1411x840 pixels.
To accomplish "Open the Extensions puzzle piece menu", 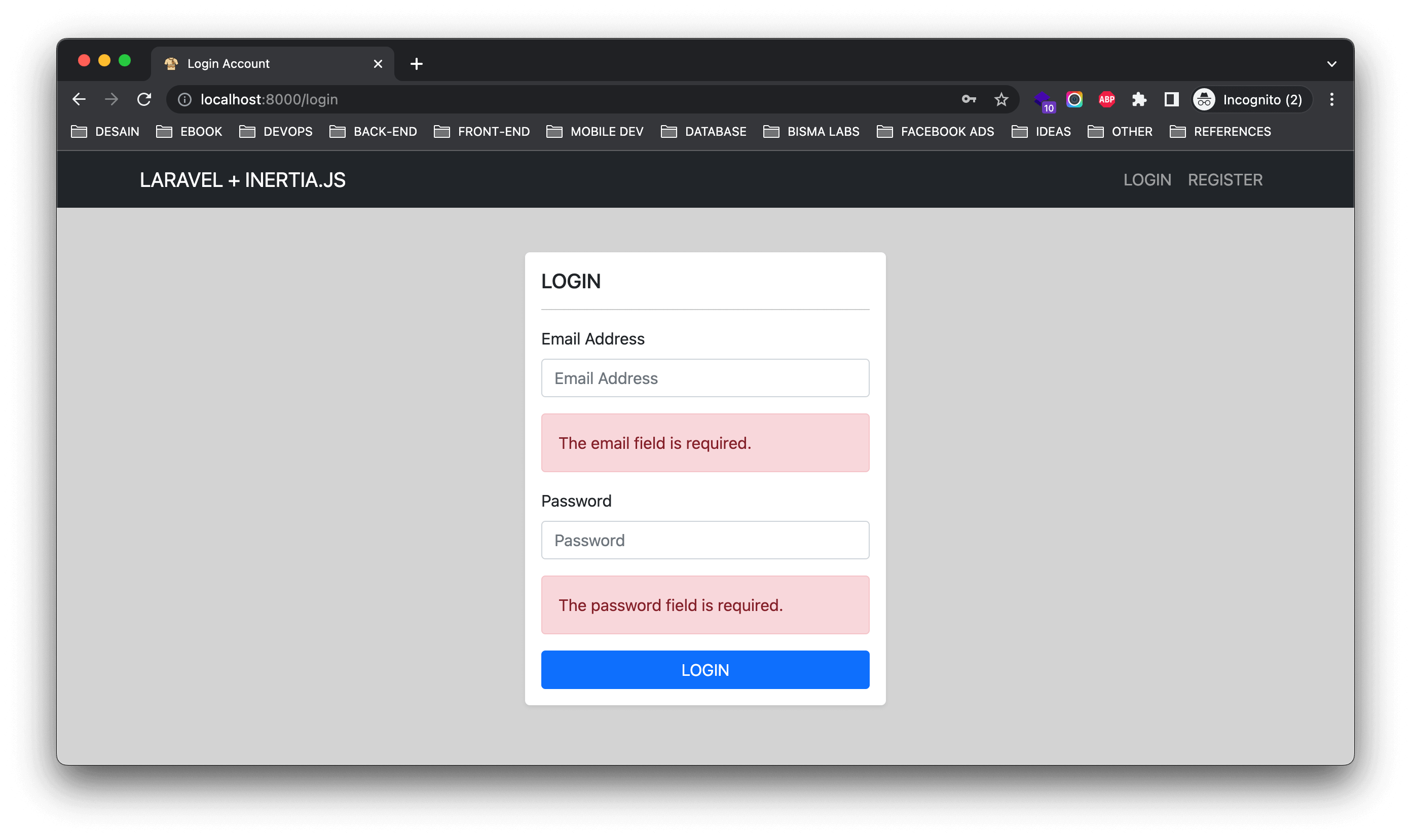I will [1139, 100].
